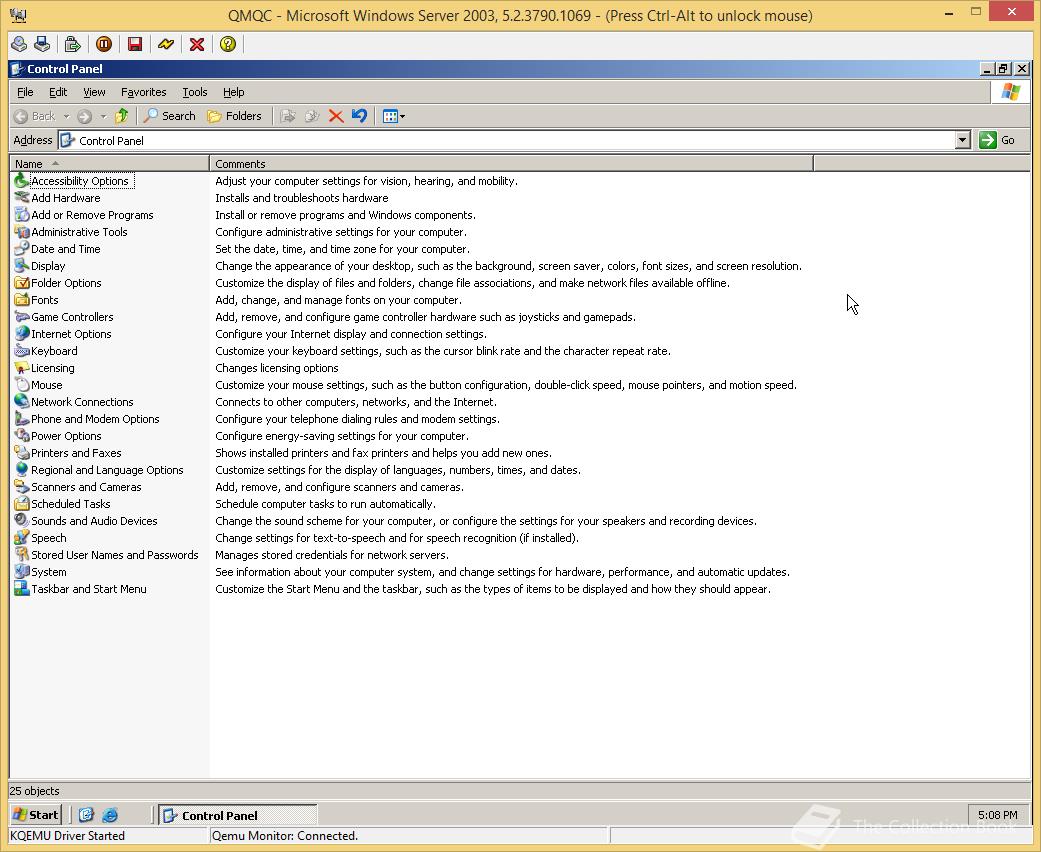Select the Folder Options icon

21,283
